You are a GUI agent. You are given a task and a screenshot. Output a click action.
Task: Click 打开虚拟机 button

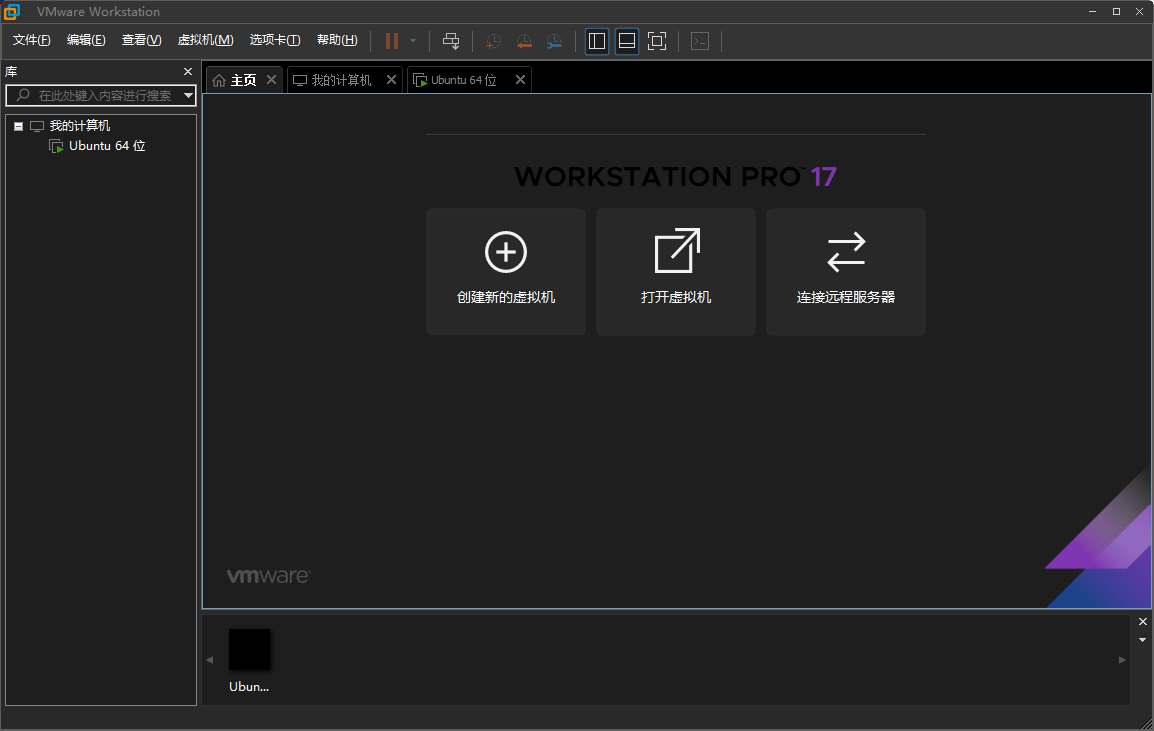click(676, 272)
